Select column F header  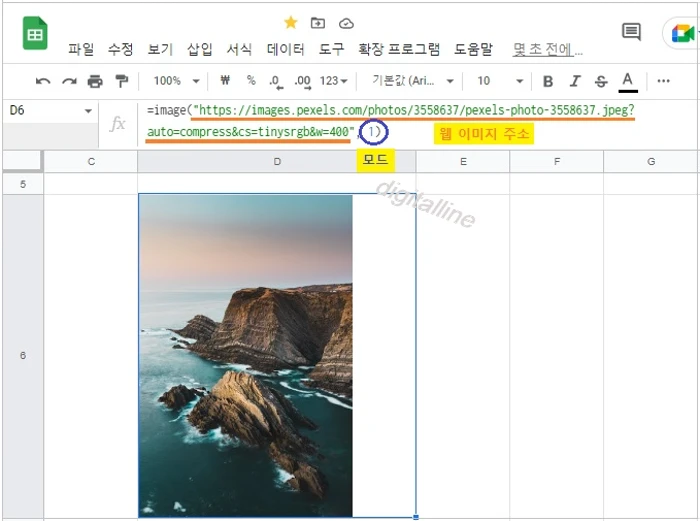tap(557, 162)
